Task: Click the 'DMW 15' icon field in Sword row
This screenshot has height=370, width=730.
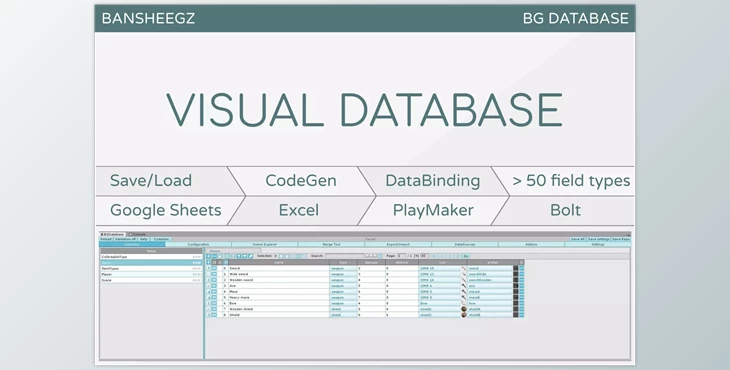Action: pyautogui.click(x=439, y=268)
